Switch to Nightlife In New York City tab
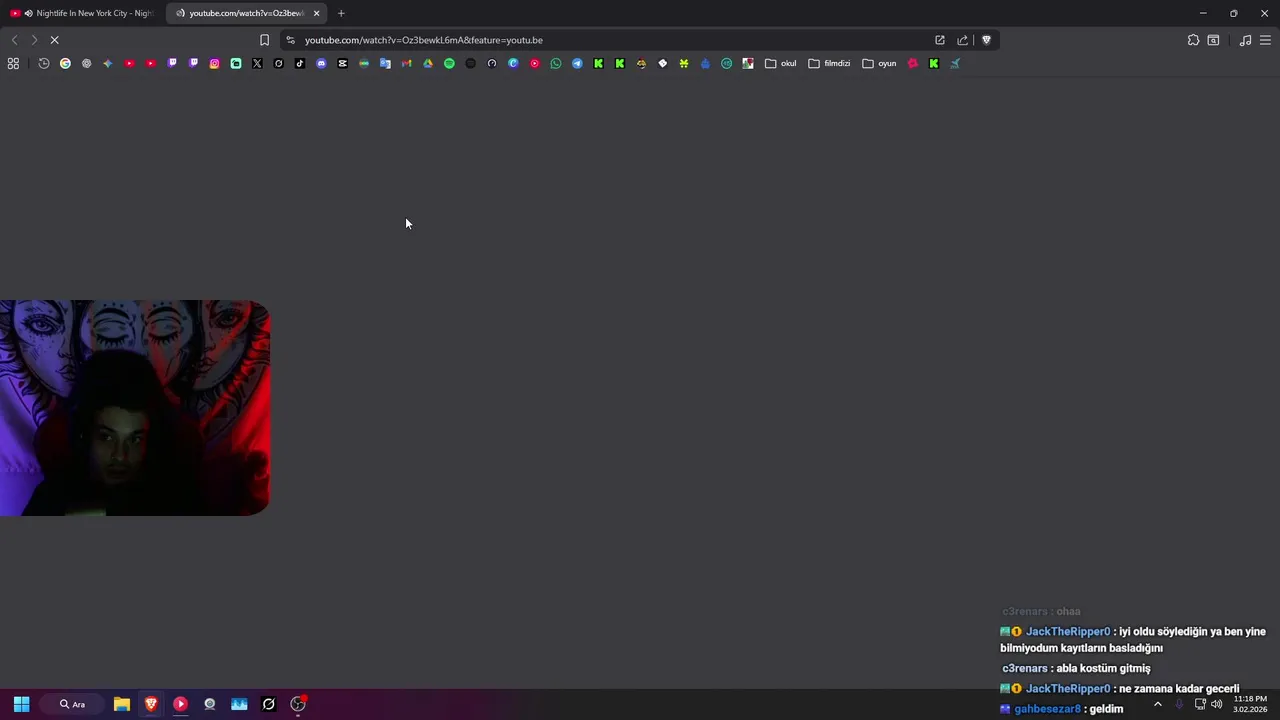1280x720 pixels. [x=83, y=13]
